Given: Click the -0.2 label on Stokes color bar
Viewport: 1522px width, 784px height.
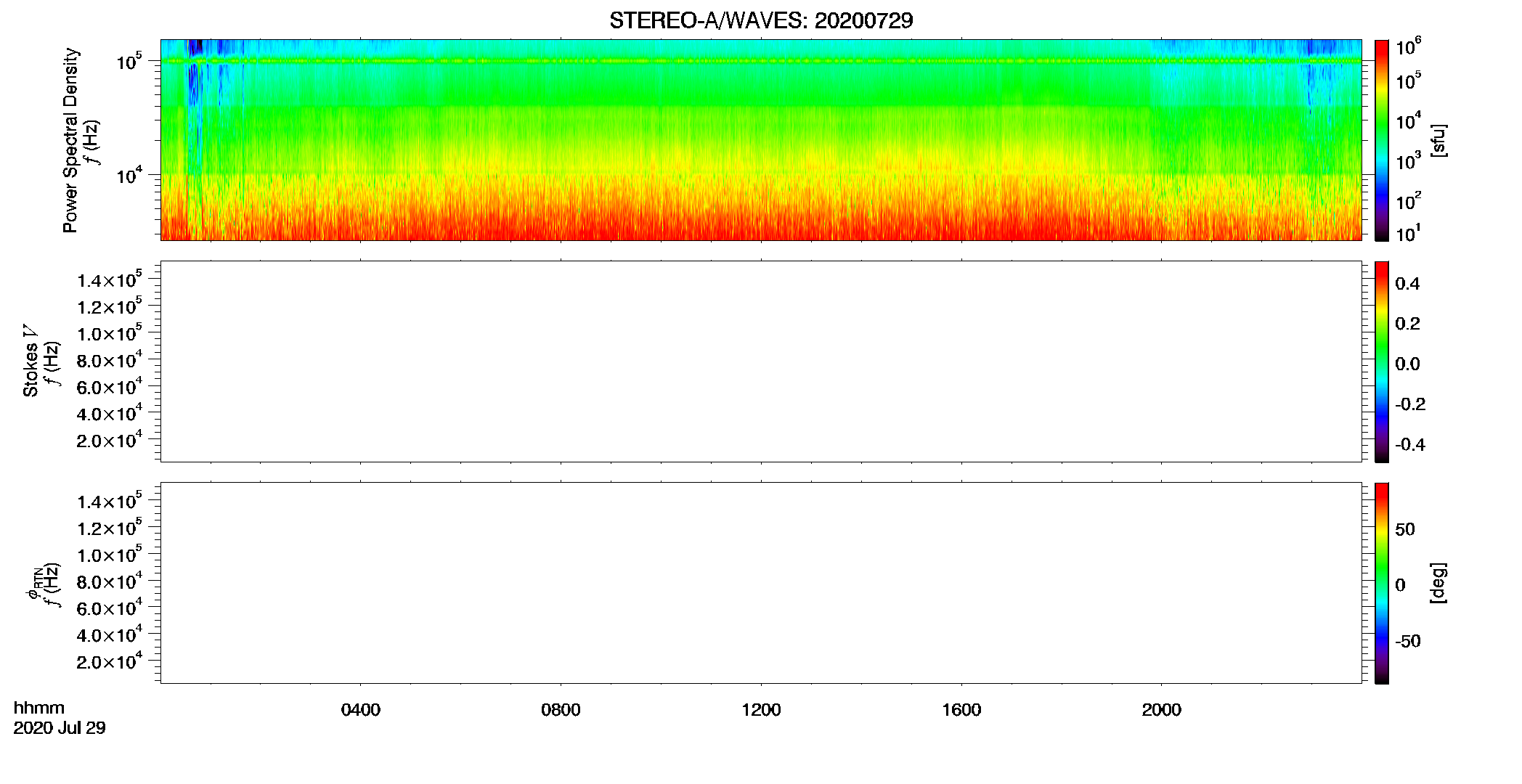Looking at the screenshot, I should [x=1409, y=404].
